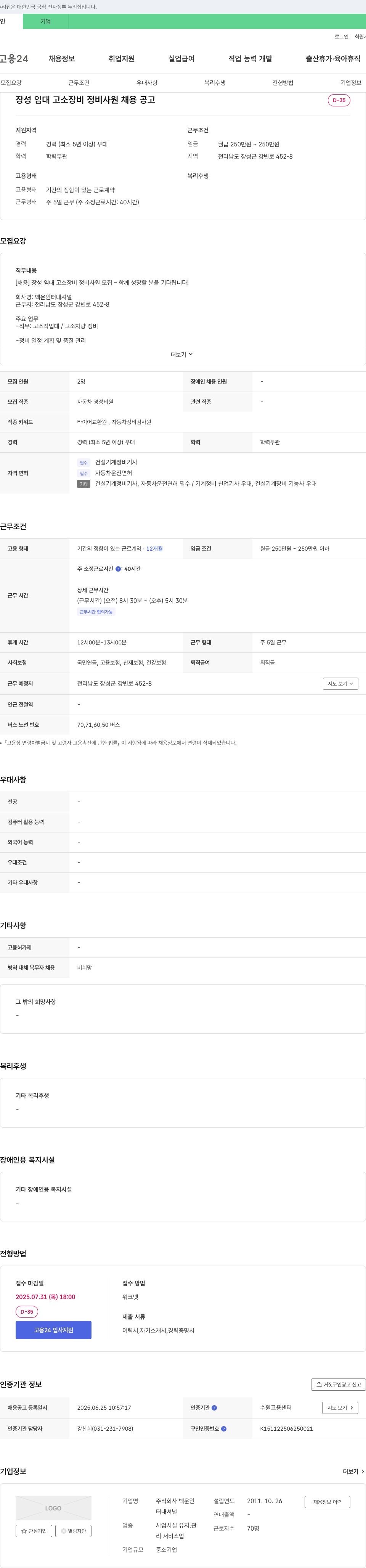
Task: Click the 타이어교환원 , 자동차정비검사원 keyword text
Action: pyautogui.click(x=114, y=422)
